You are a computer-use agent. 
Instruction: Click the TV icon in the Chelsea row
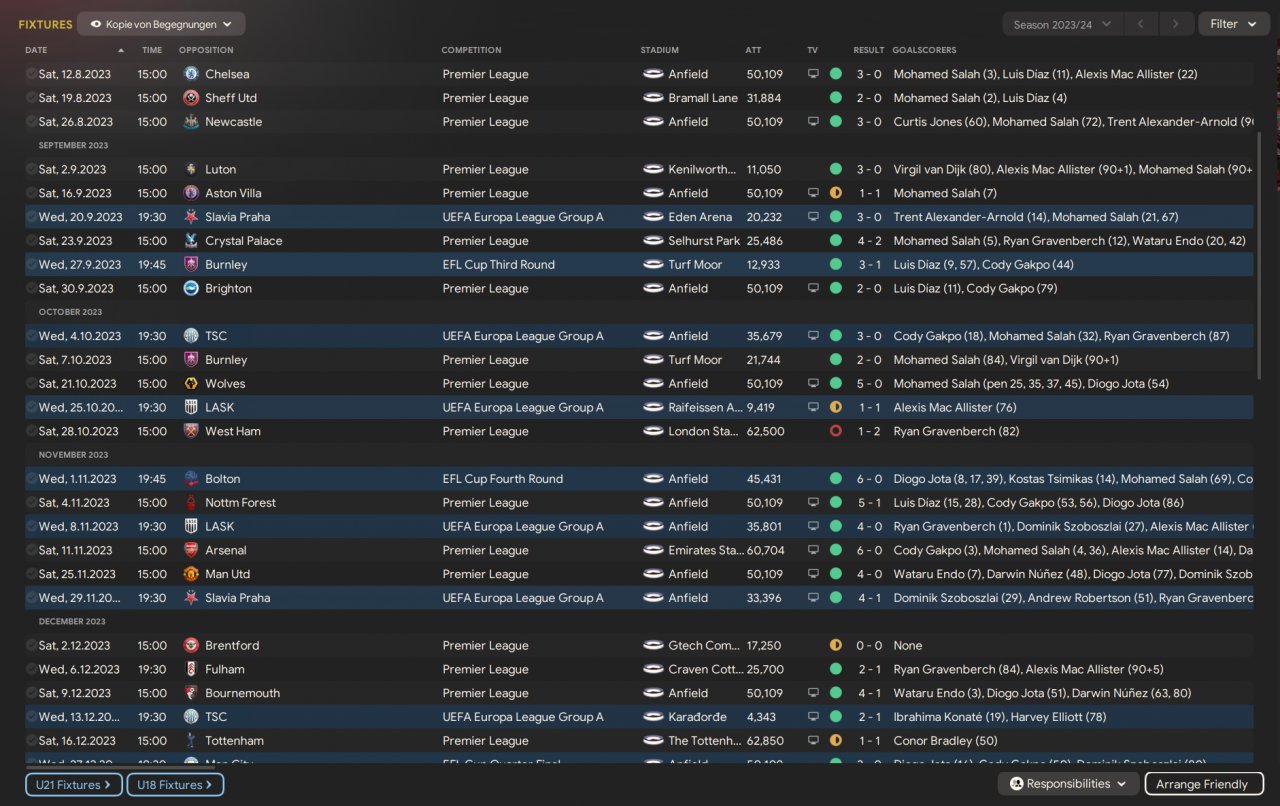coord(813,74)
